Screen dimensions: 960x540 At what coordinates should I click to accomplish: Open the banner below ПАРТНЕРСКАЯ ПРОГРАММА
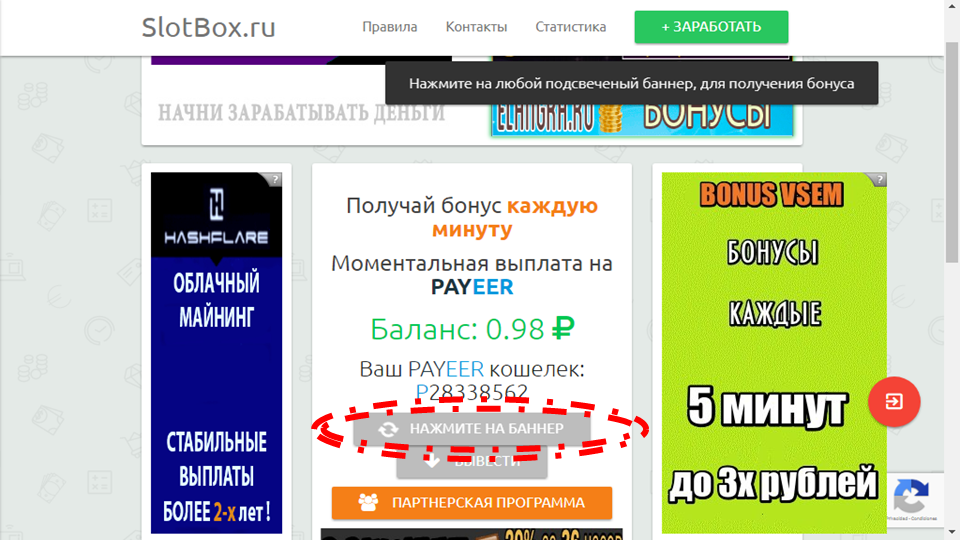[x=472, y=534]
